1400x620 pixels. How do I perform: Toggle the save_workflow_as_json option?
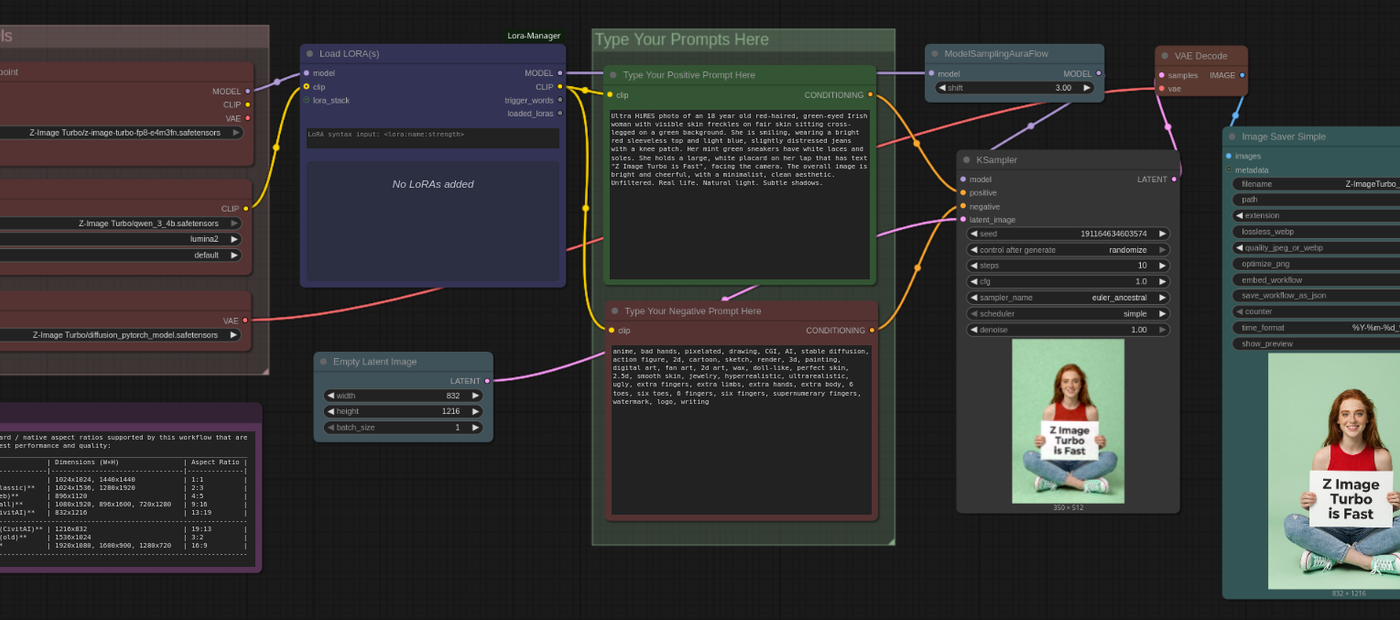click(x=1316, y=296)
